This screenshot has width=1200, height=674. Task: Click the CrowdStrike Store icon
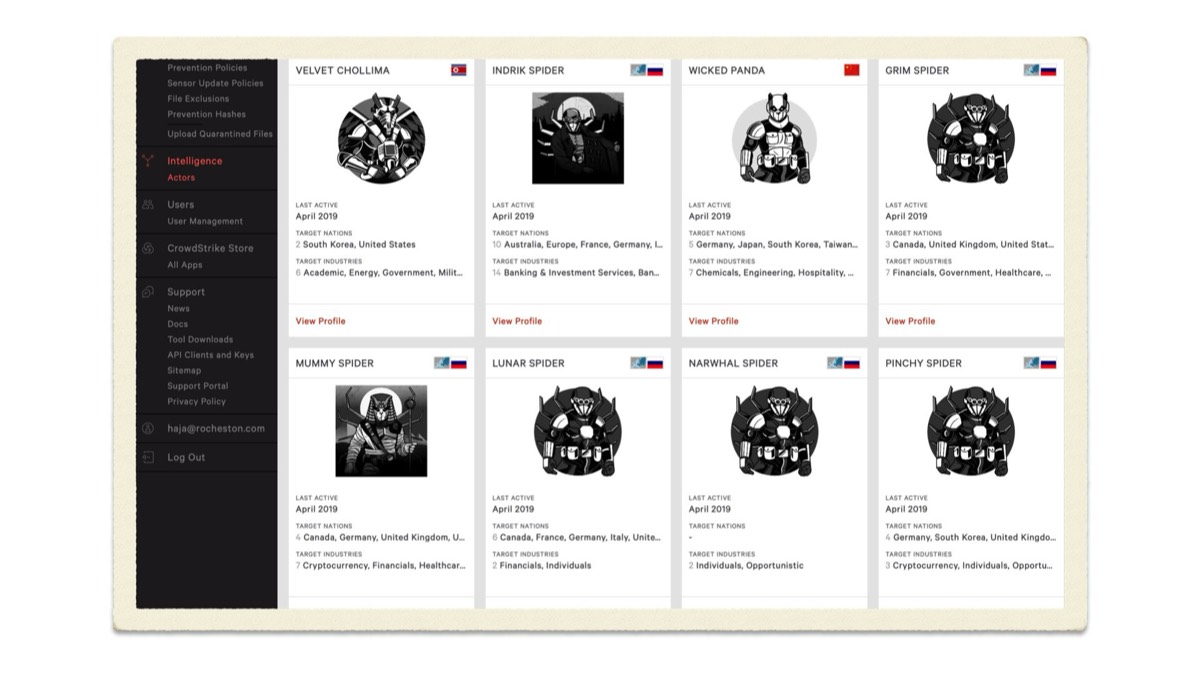pyautogui.click(x=148, y=248)
